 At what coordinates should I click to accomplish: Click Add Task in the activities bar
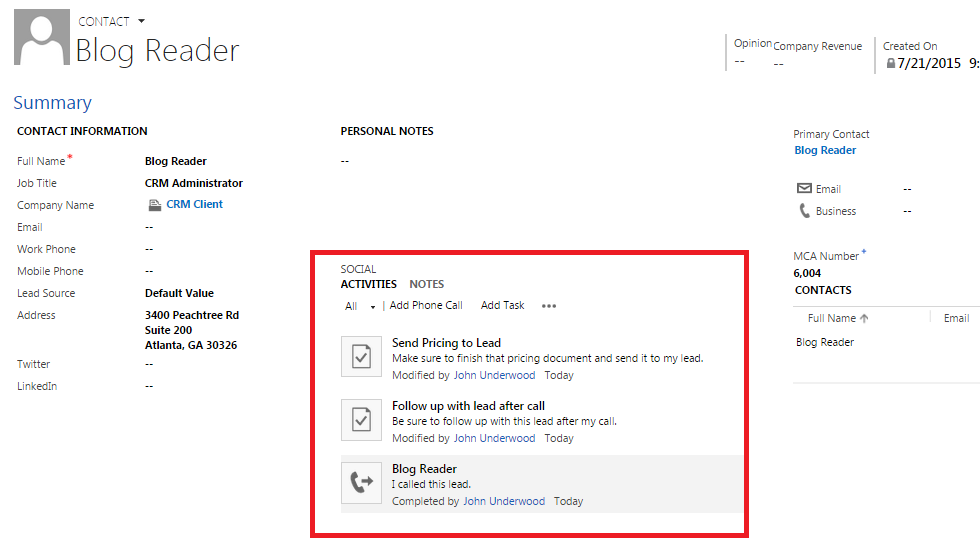coord(502,306)
